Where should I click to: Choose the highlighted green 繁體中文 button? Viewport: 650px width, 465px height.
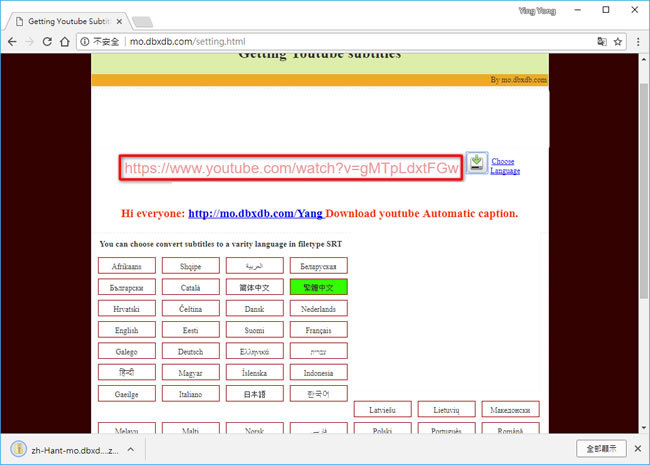click(318, 287)
